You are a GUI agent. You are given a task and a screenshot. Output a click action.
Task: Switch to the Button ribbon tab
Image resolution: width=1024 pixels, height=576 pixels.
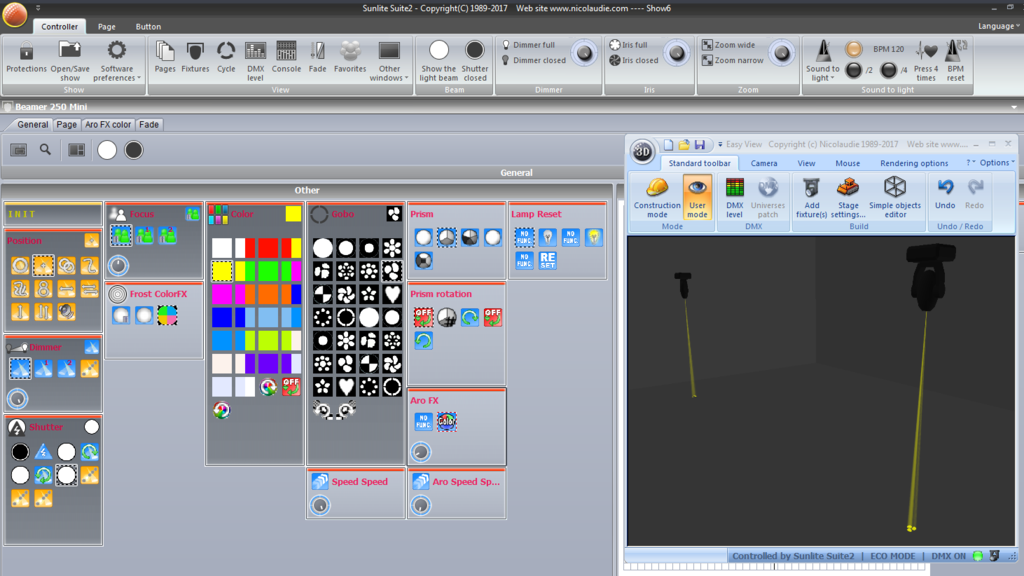[148, 27]
